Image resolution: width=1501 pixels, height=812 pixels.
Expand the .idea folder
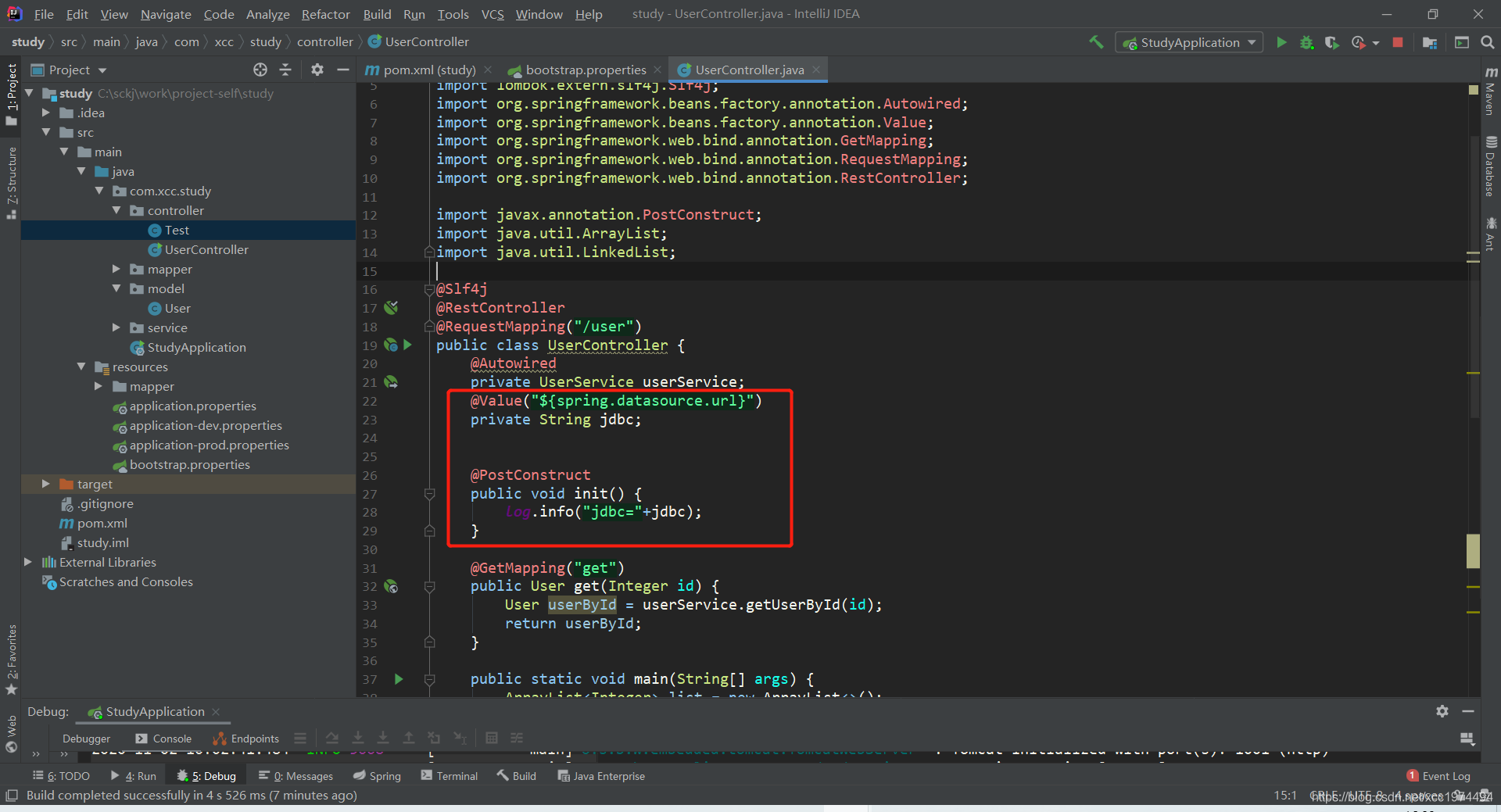point(46,113)
